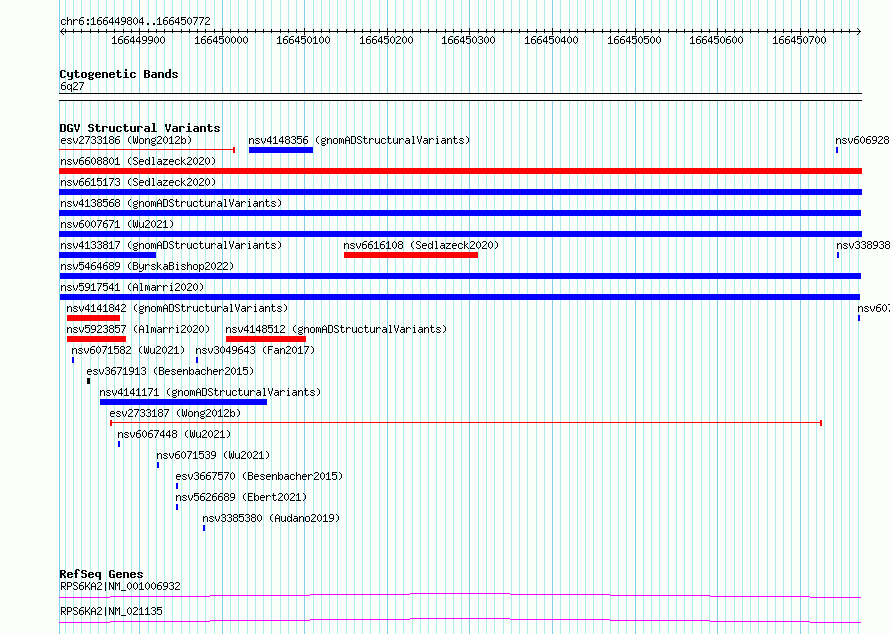The width and height of the screenshot is (890, 634).
Task: Click ruler position 166449900
Action: [x=138, y=40]
